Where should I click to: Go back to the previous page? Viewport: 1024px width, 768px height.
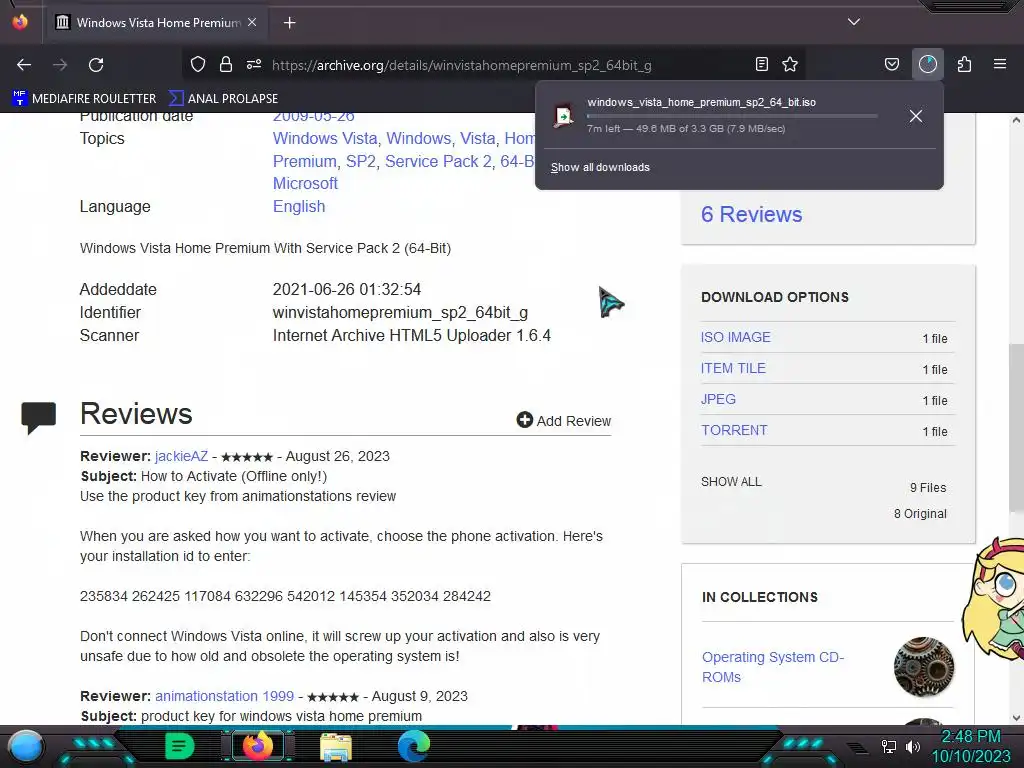pos(24,65)
